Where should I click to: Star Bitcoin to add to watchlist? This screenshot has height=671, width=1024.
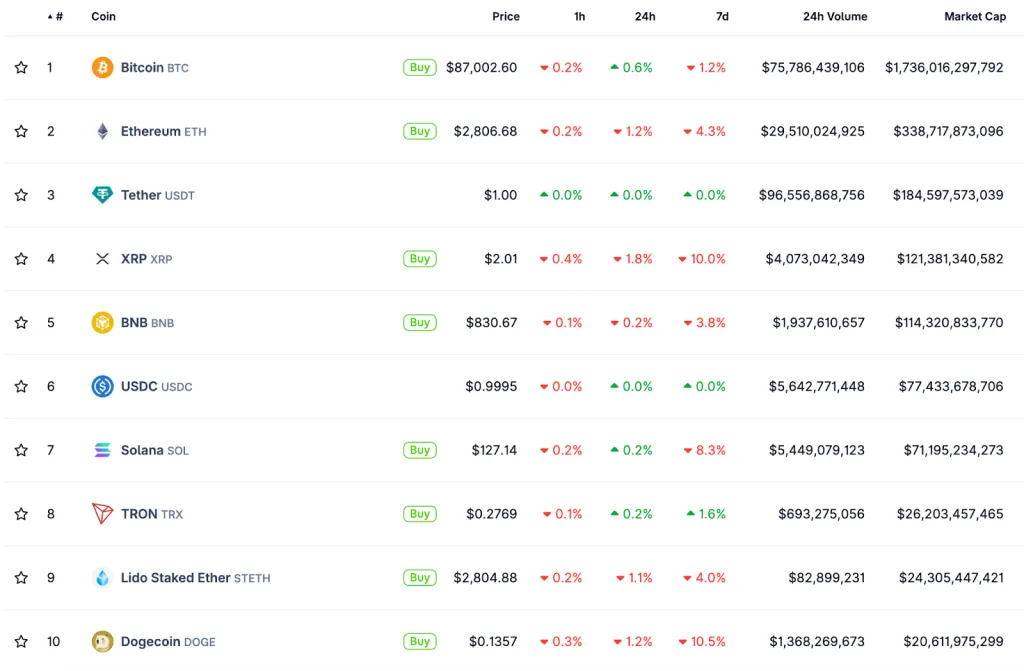(x=21, y=67)
